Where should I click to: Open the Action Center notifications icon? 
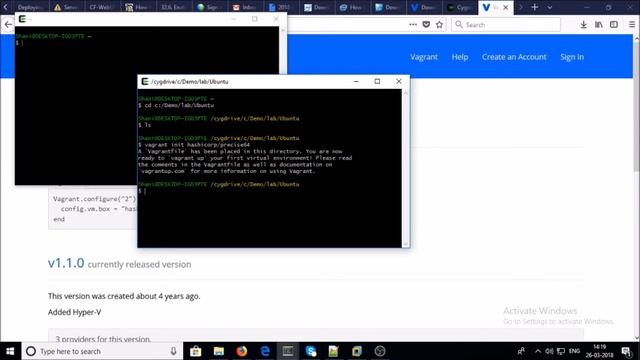627,351
